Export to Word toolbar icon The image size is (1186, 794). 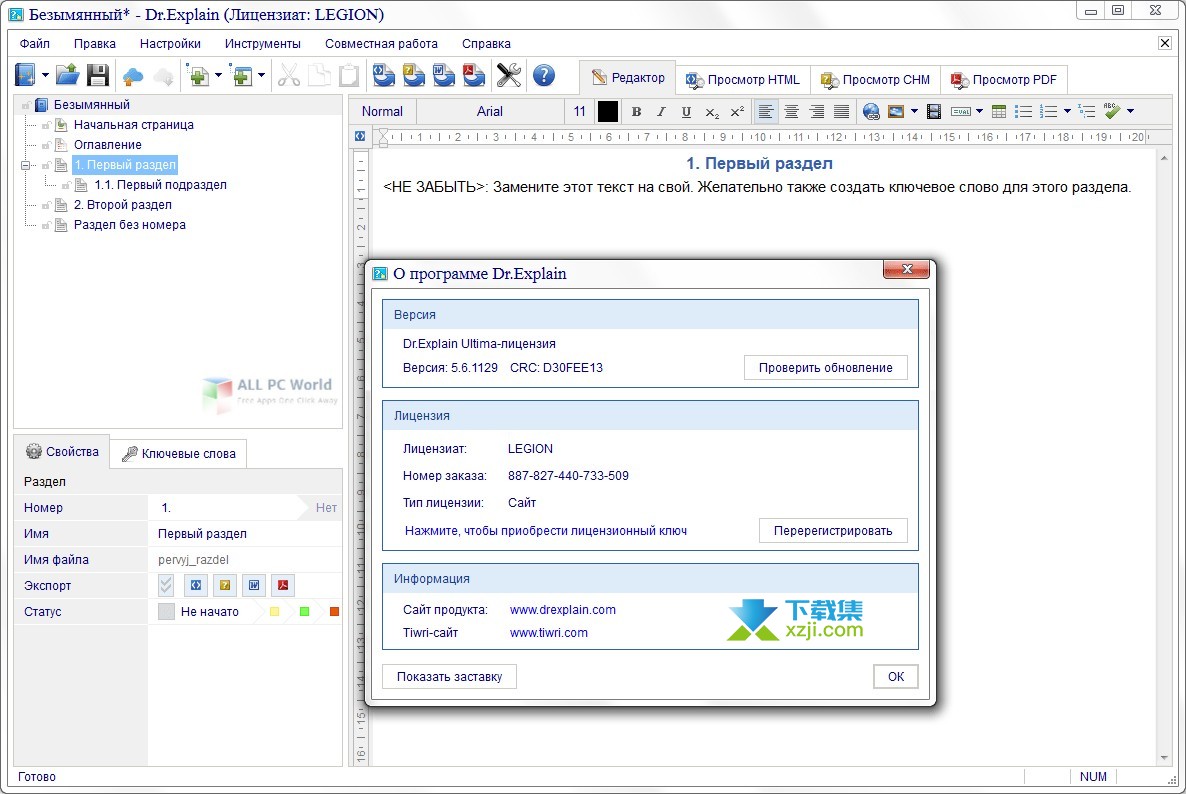(443, 75)
